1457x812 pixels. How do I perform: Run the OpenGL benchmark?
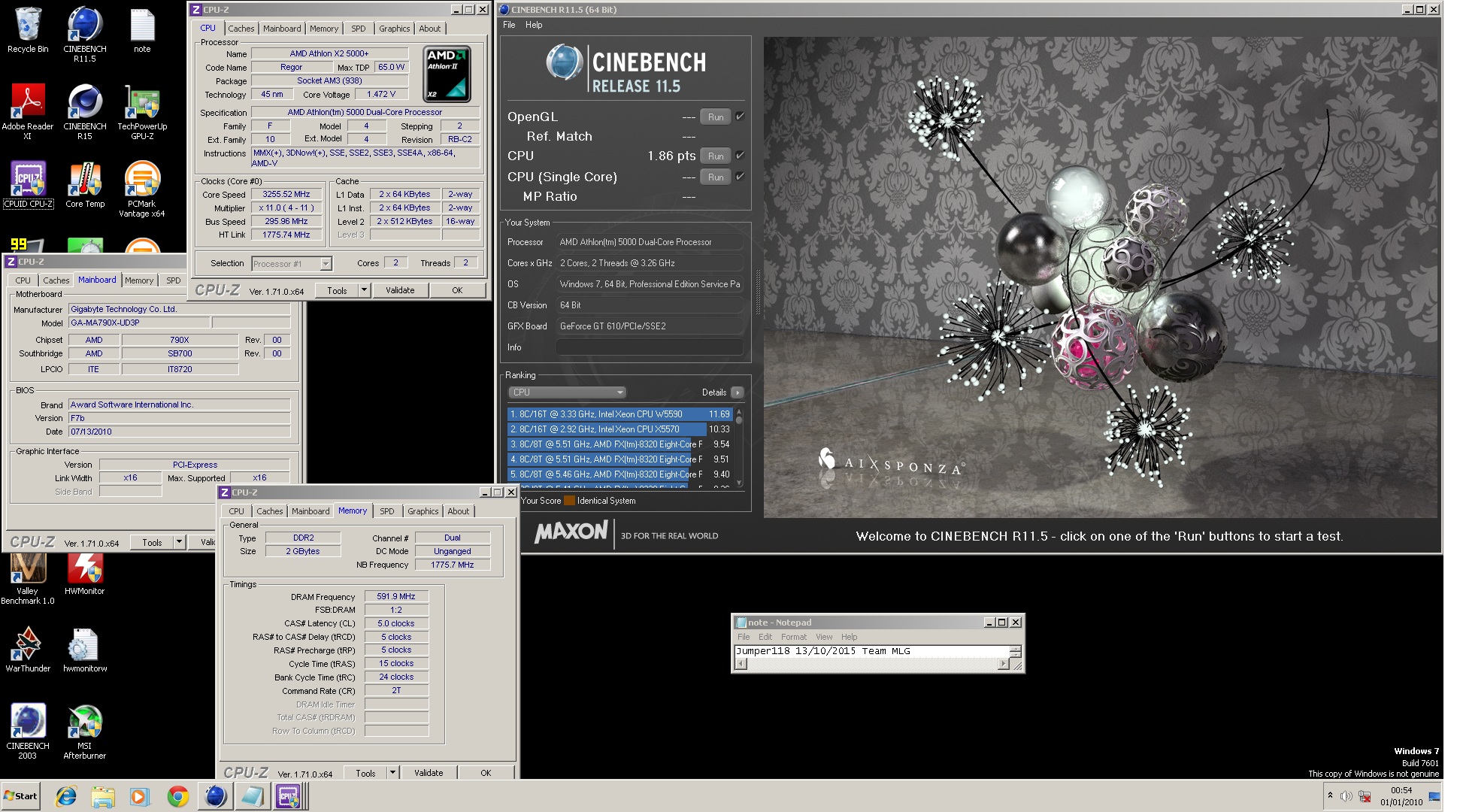pyautogui.click(x=716, y=117)
